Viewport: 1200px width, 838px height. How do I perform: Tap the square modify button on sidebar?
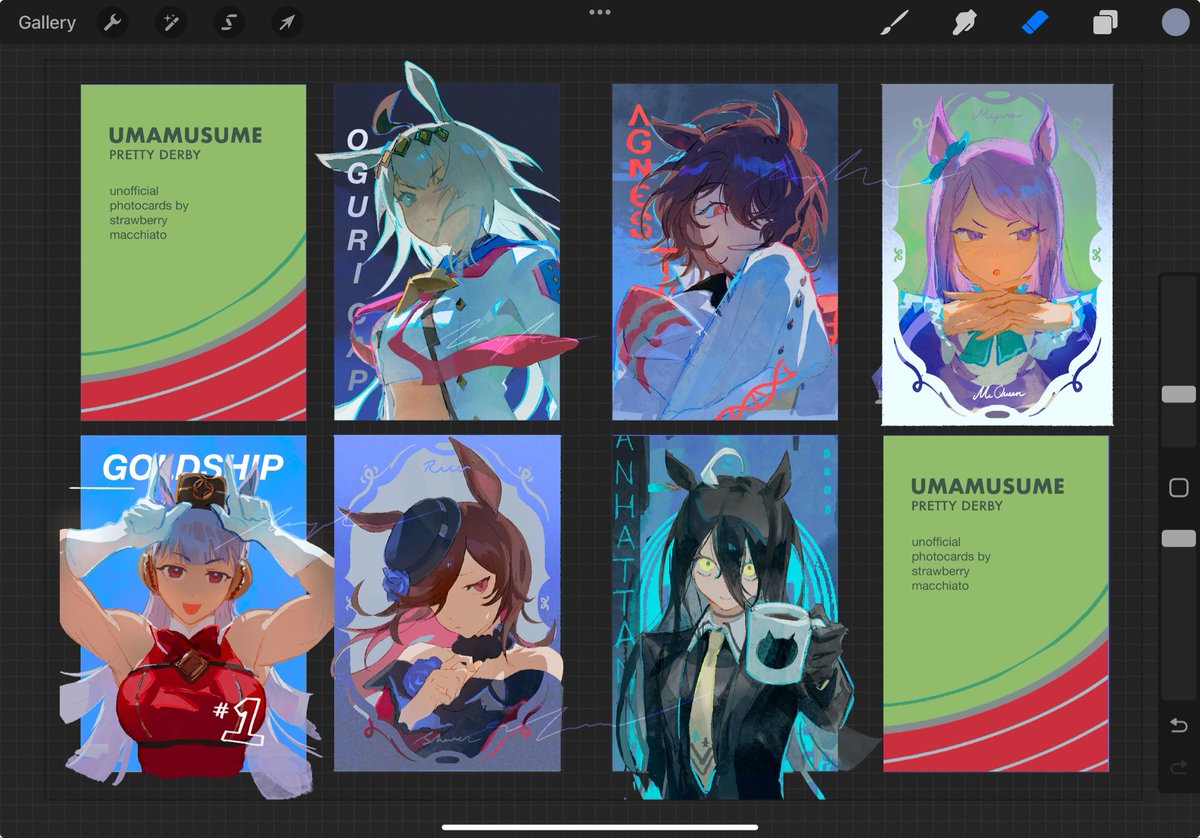[x=1179, y=488]
